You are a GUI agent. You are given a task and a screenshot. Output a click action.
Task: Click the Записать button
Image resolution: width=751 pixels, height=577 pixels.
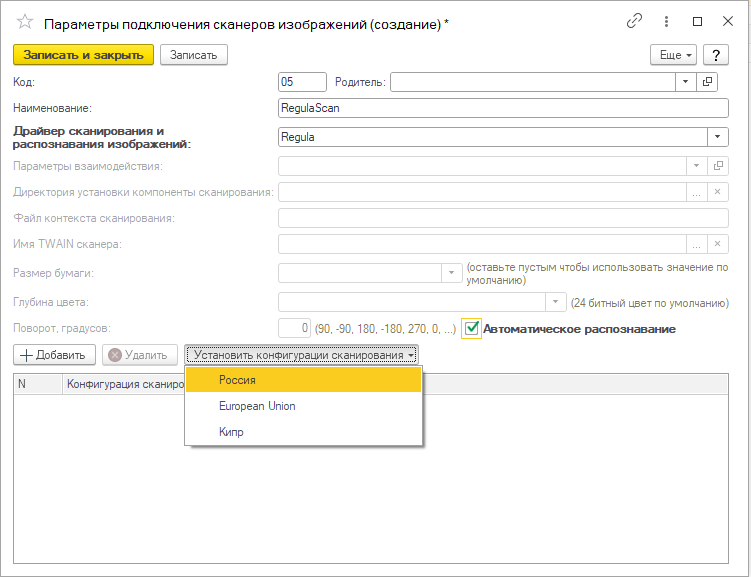tap(194, 55)
